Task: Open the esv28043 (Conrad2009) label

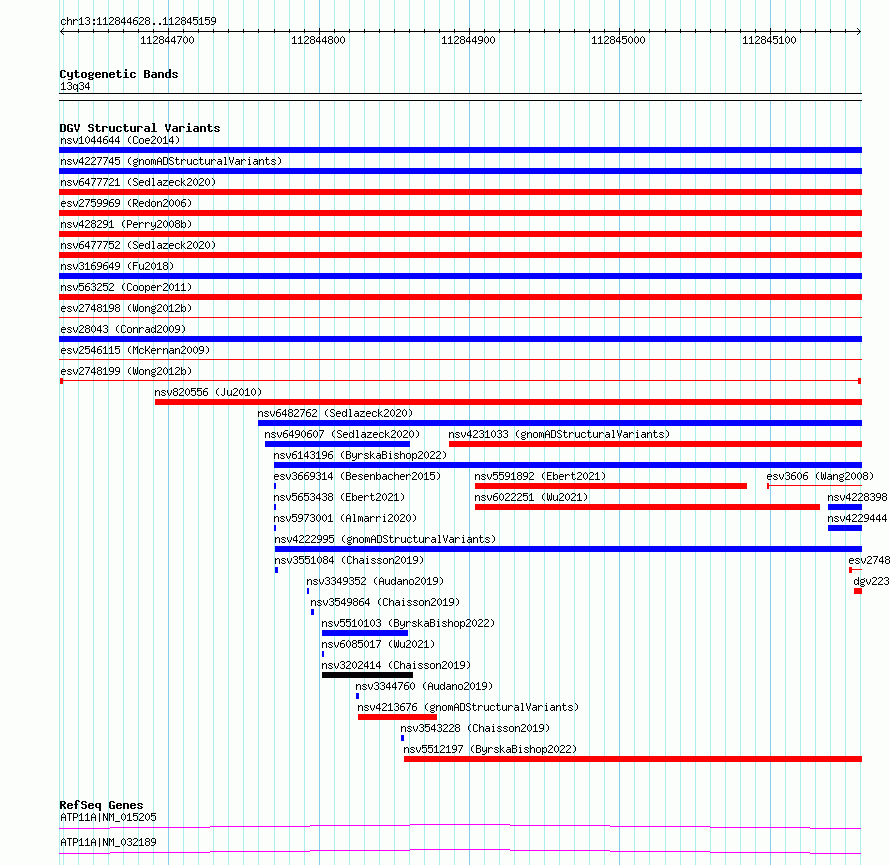Action: [123, 329]
